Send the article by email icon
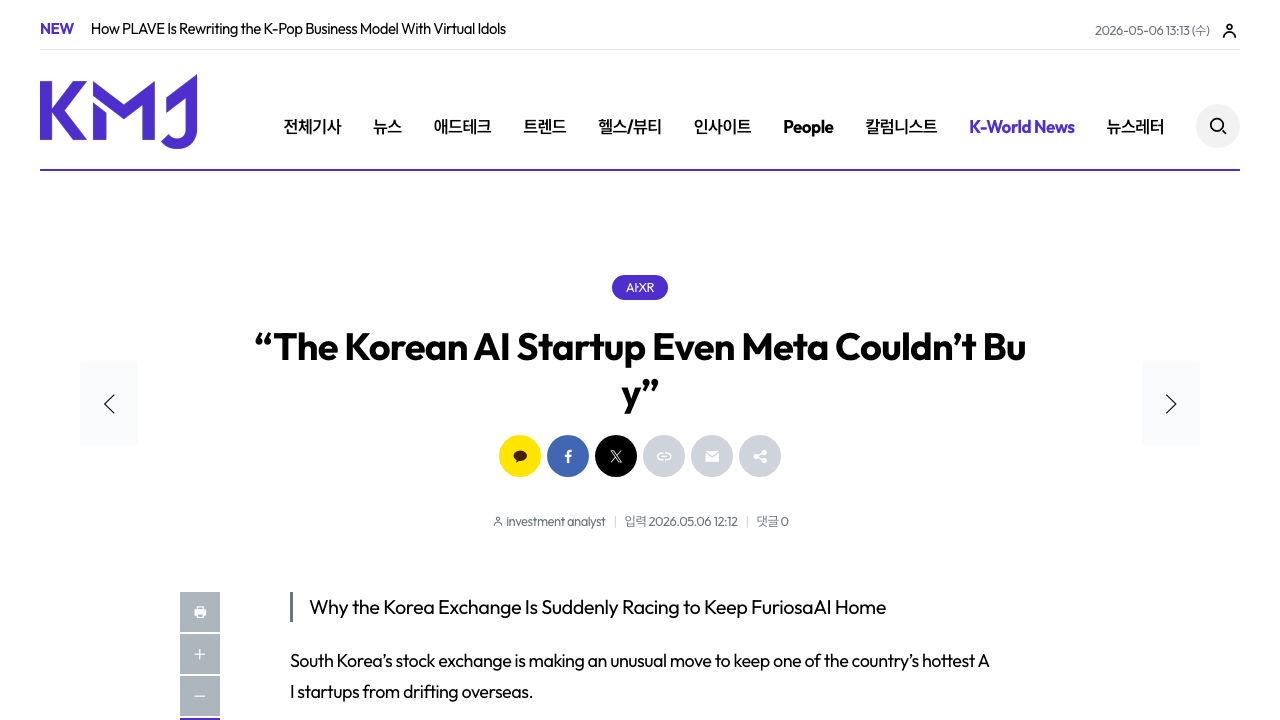 [712, 456]
